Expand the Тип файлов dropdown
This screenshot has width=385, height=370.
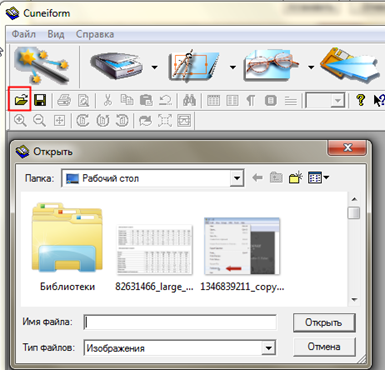[x=268, y=348]
